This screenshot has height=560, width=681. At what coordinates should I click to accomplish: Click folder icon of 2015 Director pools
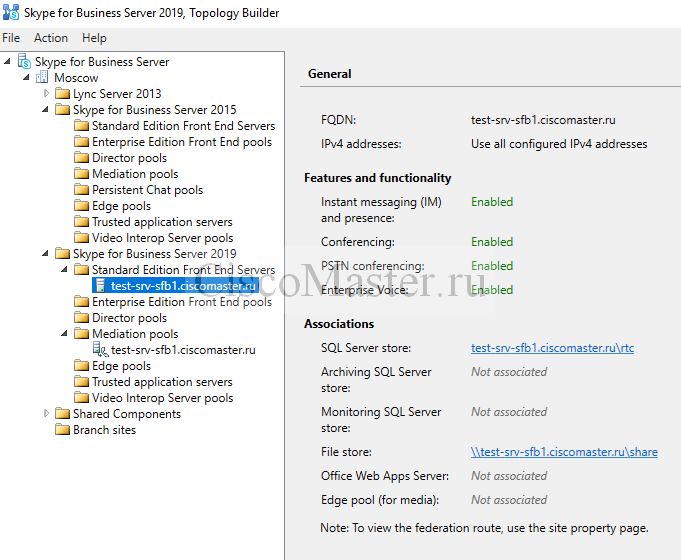pos(81,157)
